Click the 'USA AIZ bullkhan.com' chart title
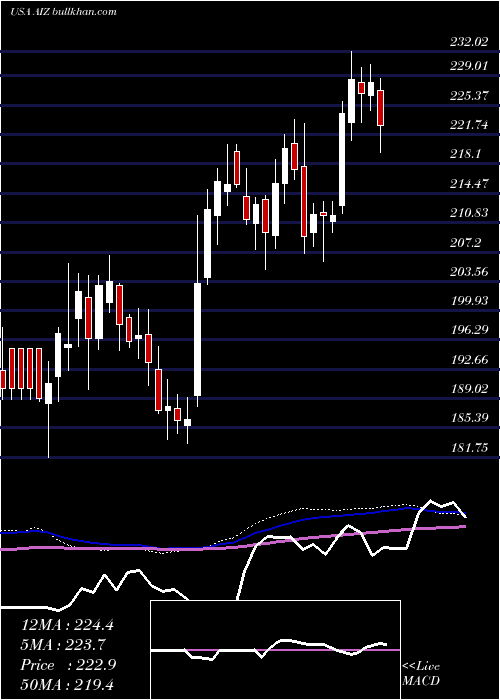The width and height of the screenshot is (500, 700). click(63, 12)
